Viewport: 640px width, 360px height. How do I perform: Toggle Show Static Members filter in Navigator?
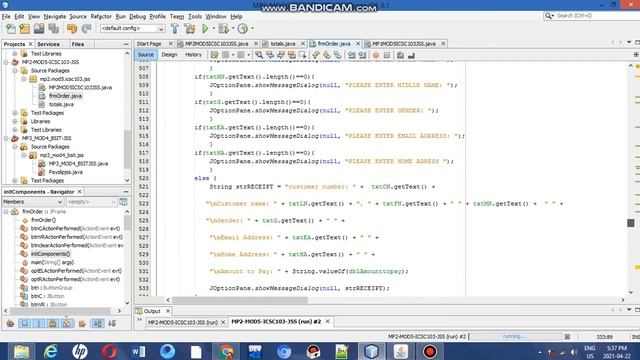39,324
